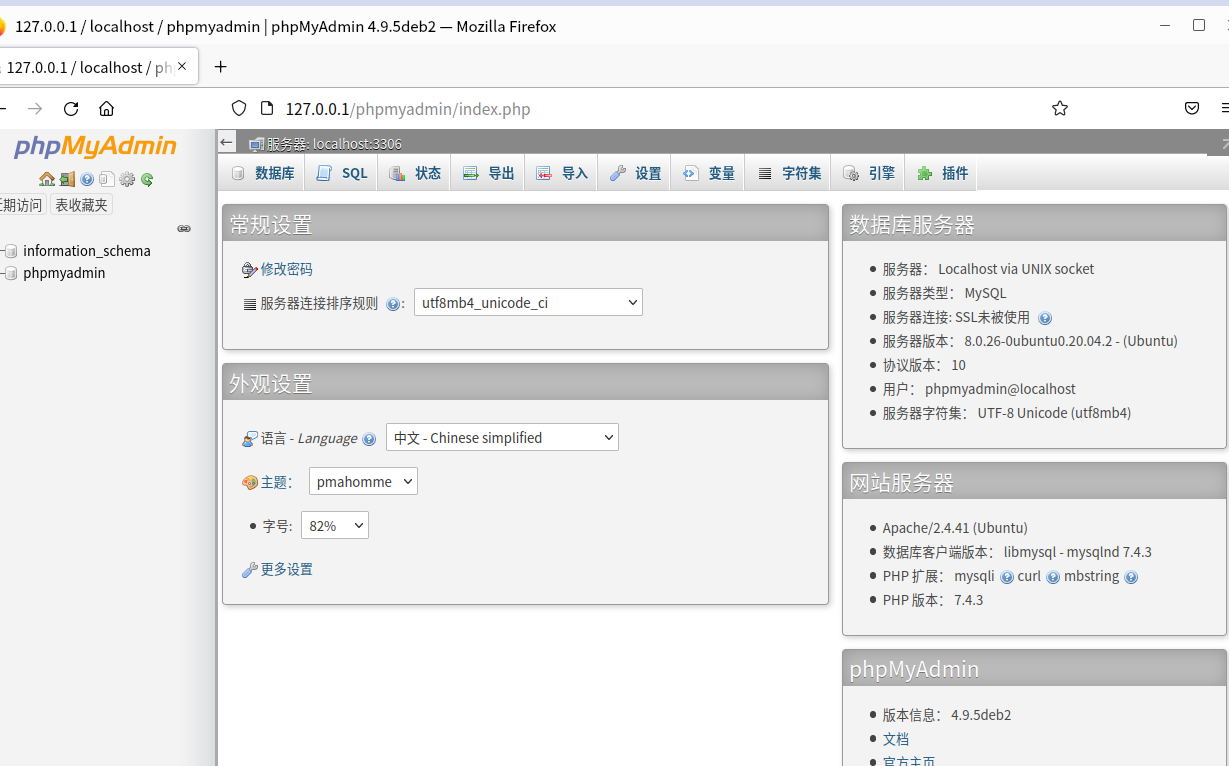Click the 更多设置 link
1229x766 pixels.
click(x=286, y=570)
